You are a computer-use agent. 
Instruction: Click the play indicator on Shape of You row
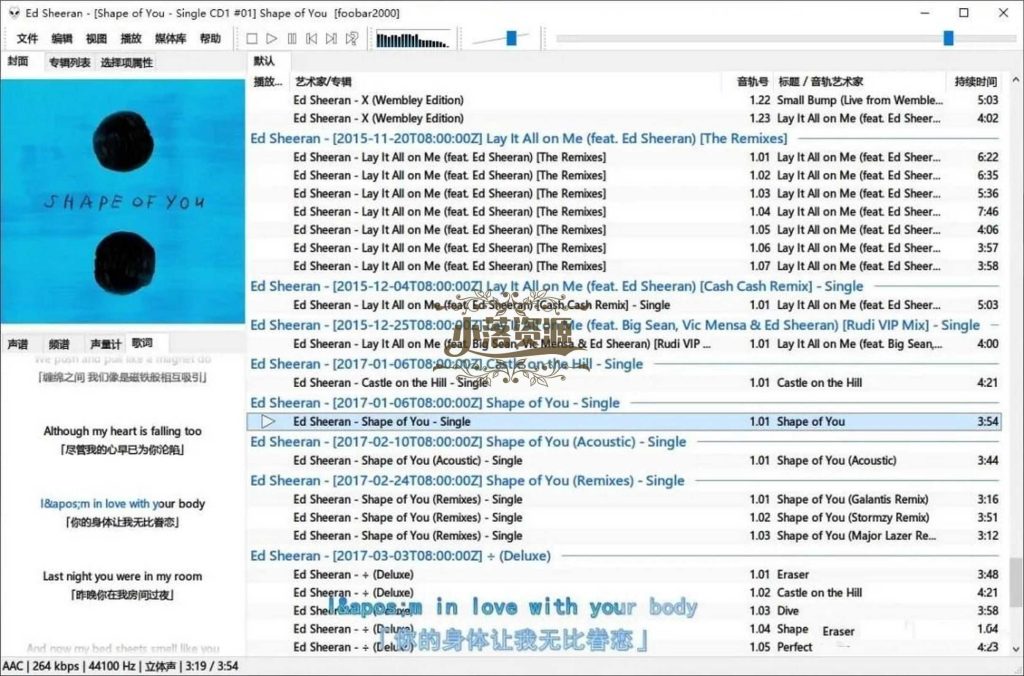[268, 422]
